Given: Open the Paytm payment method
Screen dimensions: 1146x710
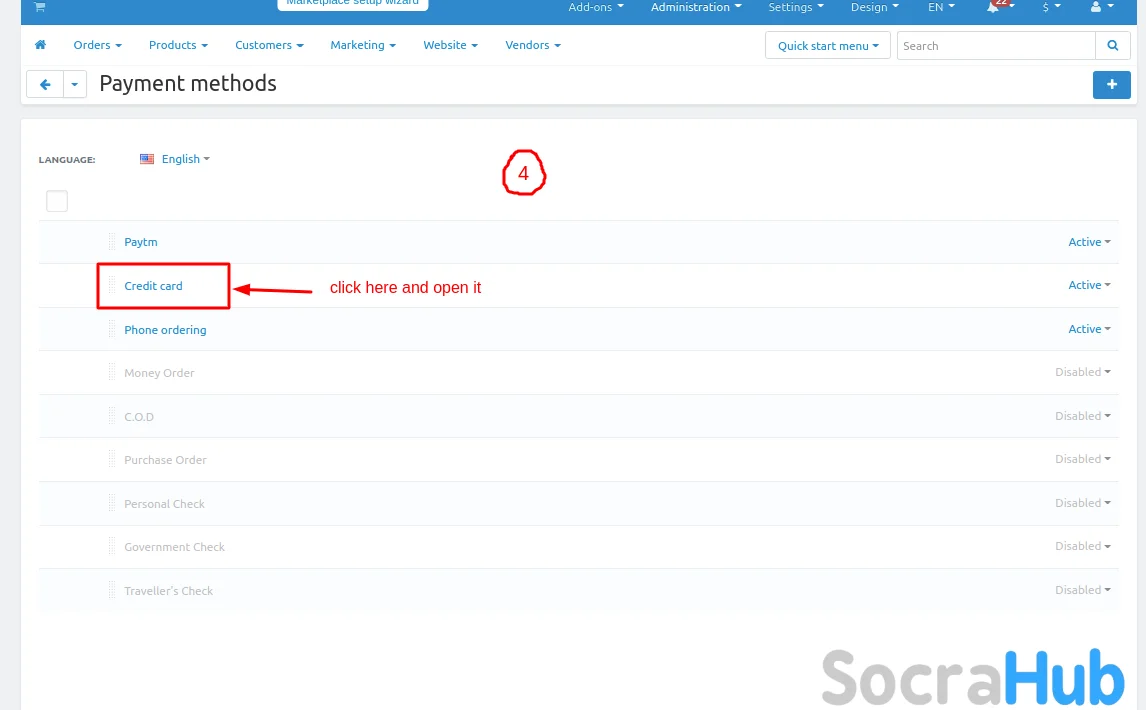Looking at the screenshot, I should [x=140, y=242].
